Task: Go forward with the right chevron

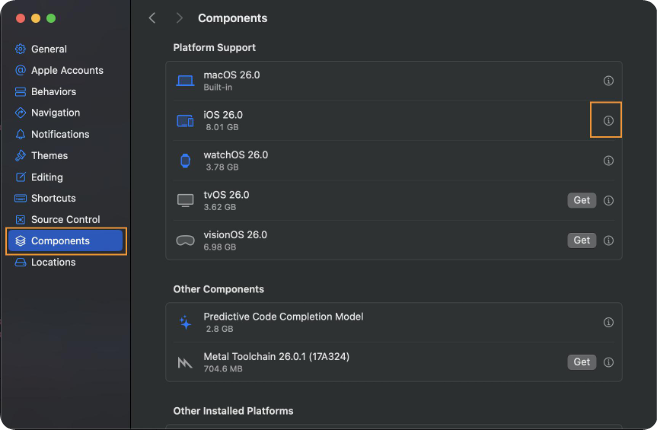Action: coord(179,18)
